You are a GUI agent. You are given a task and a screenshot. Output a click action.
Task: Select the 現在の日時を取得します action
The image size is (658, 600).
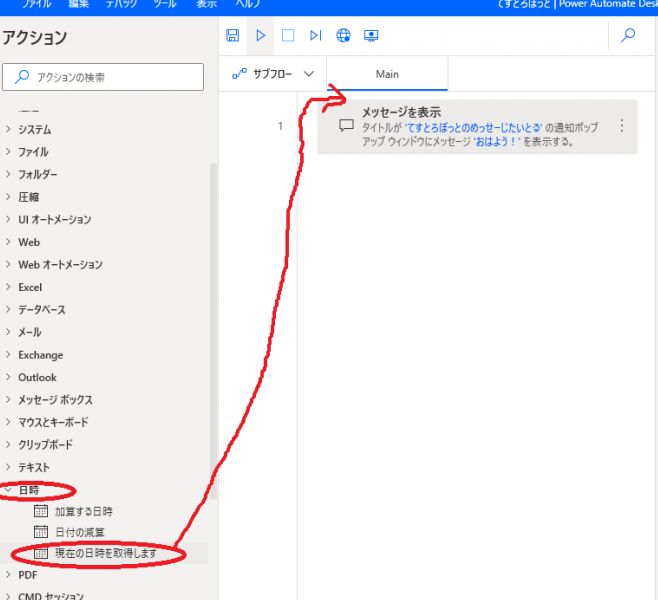(x=104, y=553)
